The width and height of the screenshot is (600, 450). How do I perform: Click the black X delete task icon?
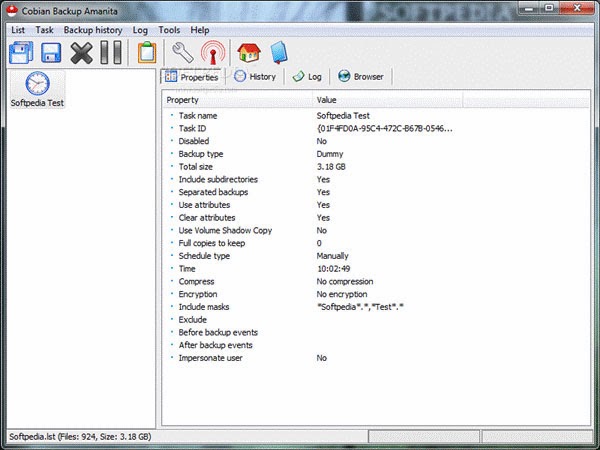(x=81, y=52)
